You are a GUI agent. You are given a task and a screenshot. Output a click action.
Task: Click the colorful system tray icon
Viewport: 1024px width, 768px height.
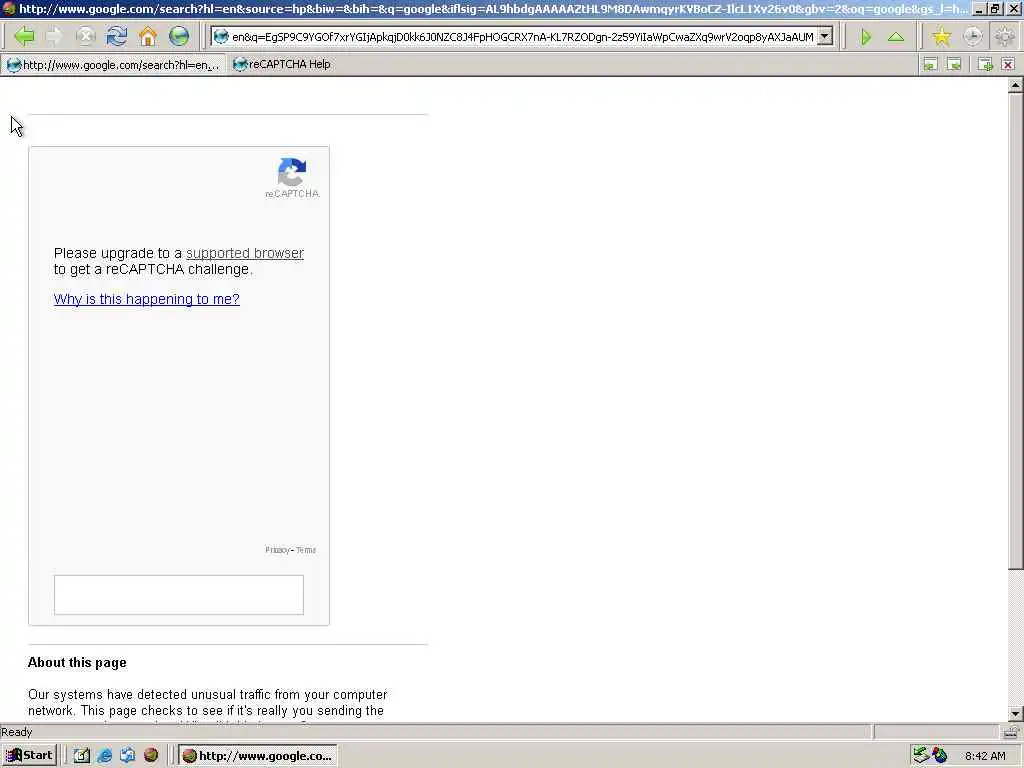tap(940, 755)
